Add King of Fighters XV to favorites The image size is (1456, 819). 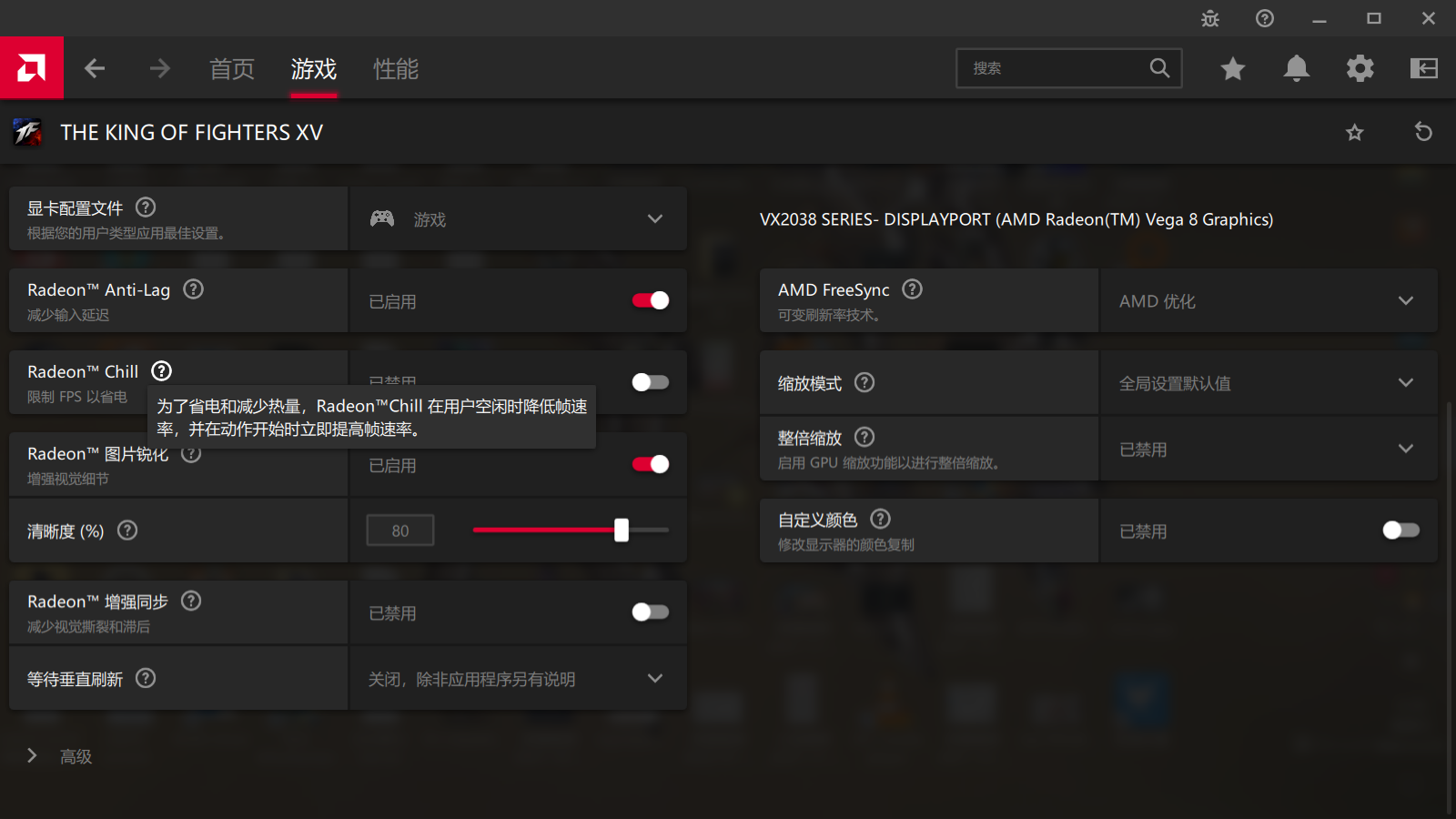coord(1355,133)
